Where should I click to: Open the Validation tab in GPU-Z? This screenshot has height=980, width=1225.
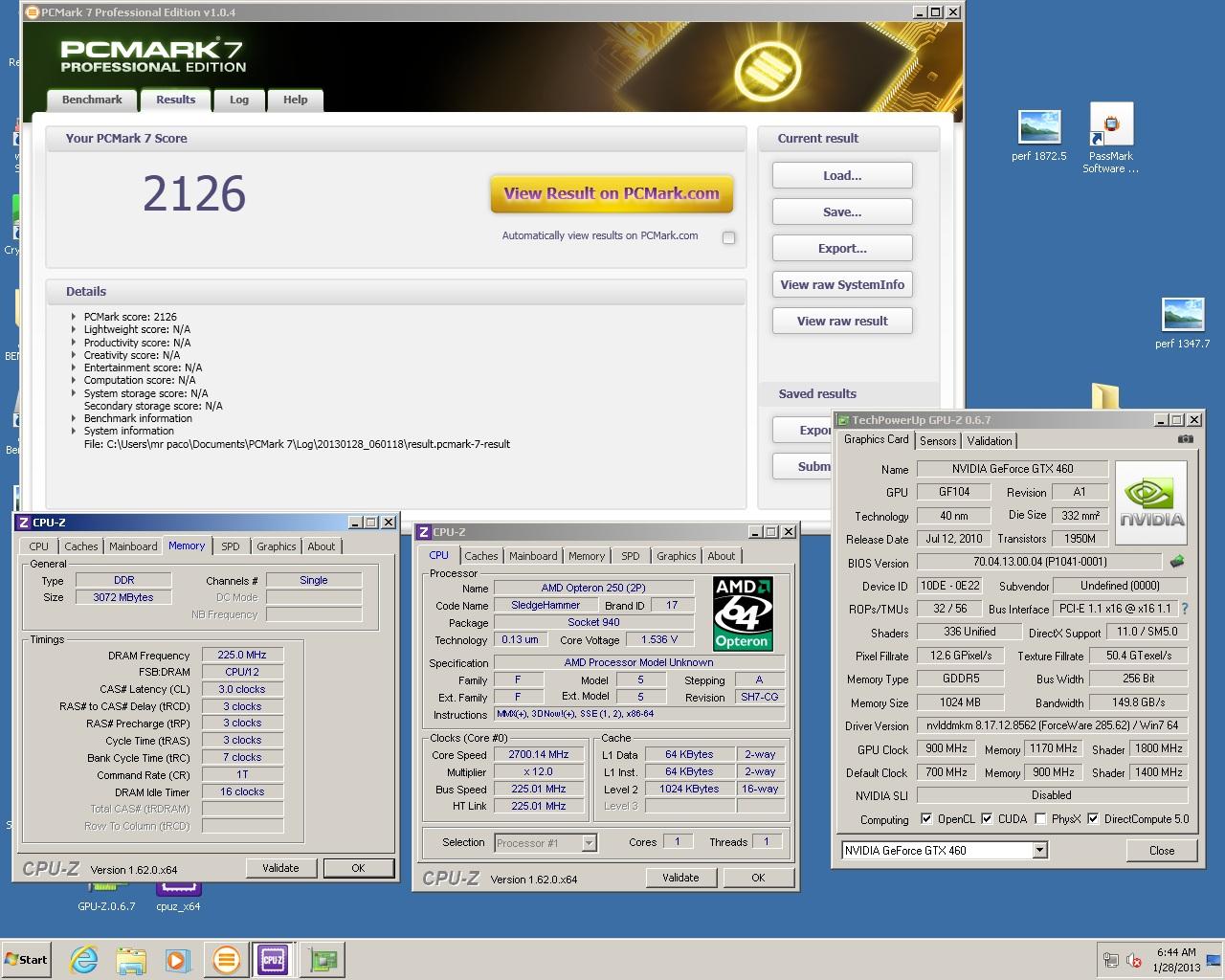[x=990, y=441]
